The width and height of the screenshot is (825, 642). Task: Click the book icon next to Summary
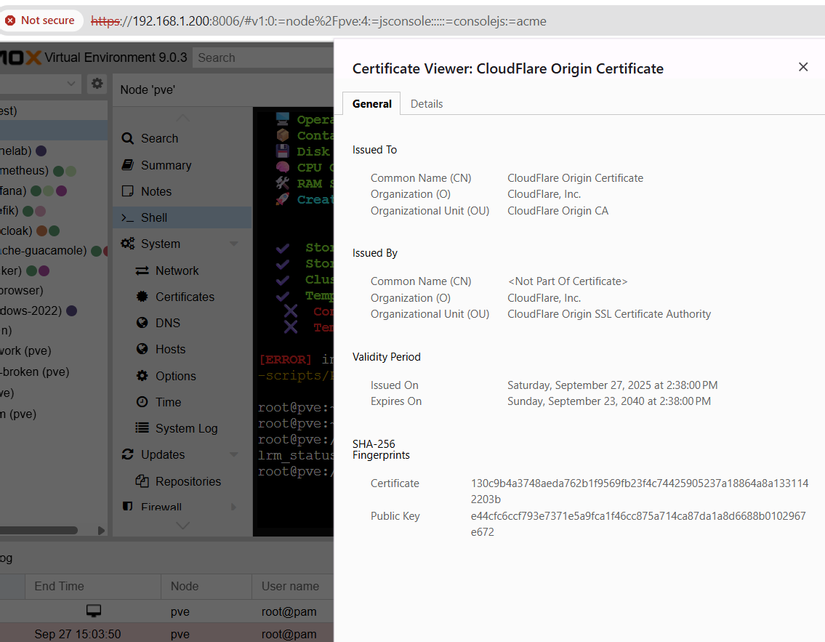pos(127,165)
